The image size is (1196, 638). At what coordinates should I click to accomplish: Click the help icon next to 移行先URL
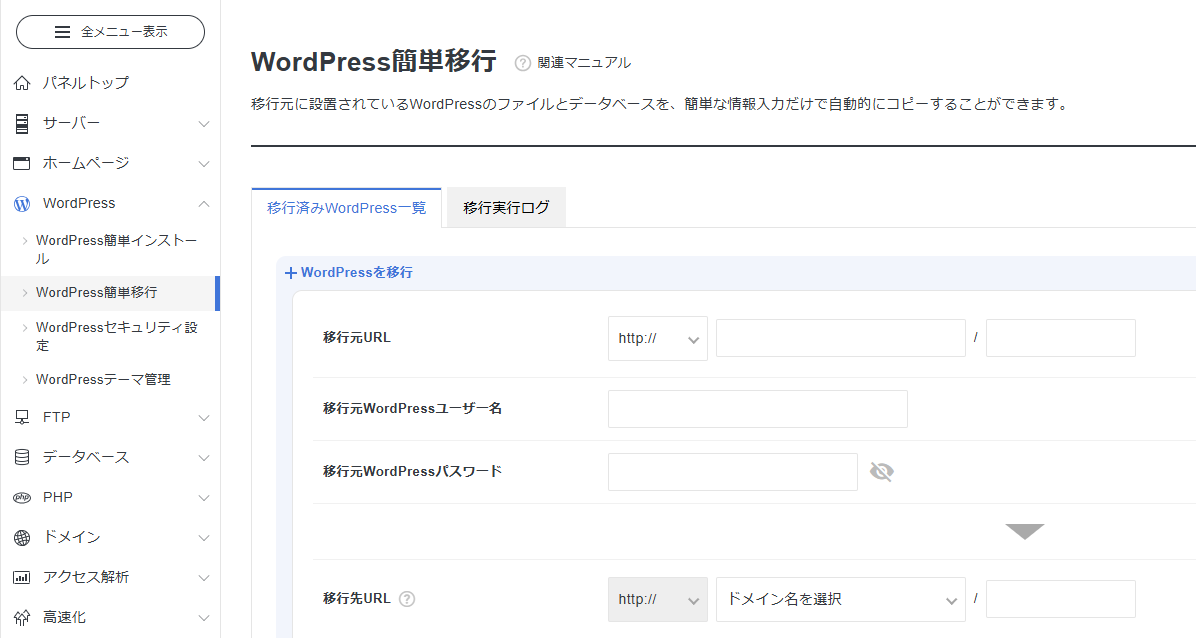click(407, 599)
